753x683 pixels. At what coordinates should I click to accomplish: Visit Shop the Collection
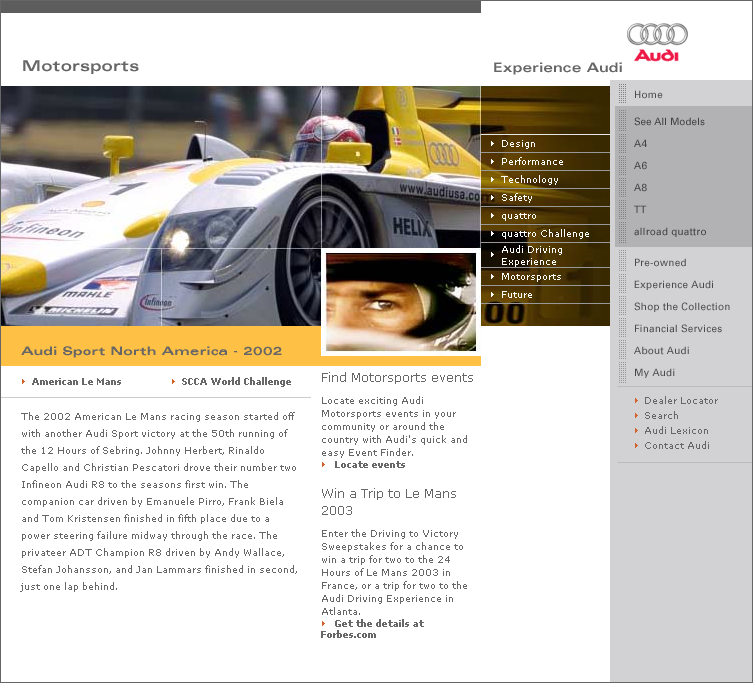(681, 306)
